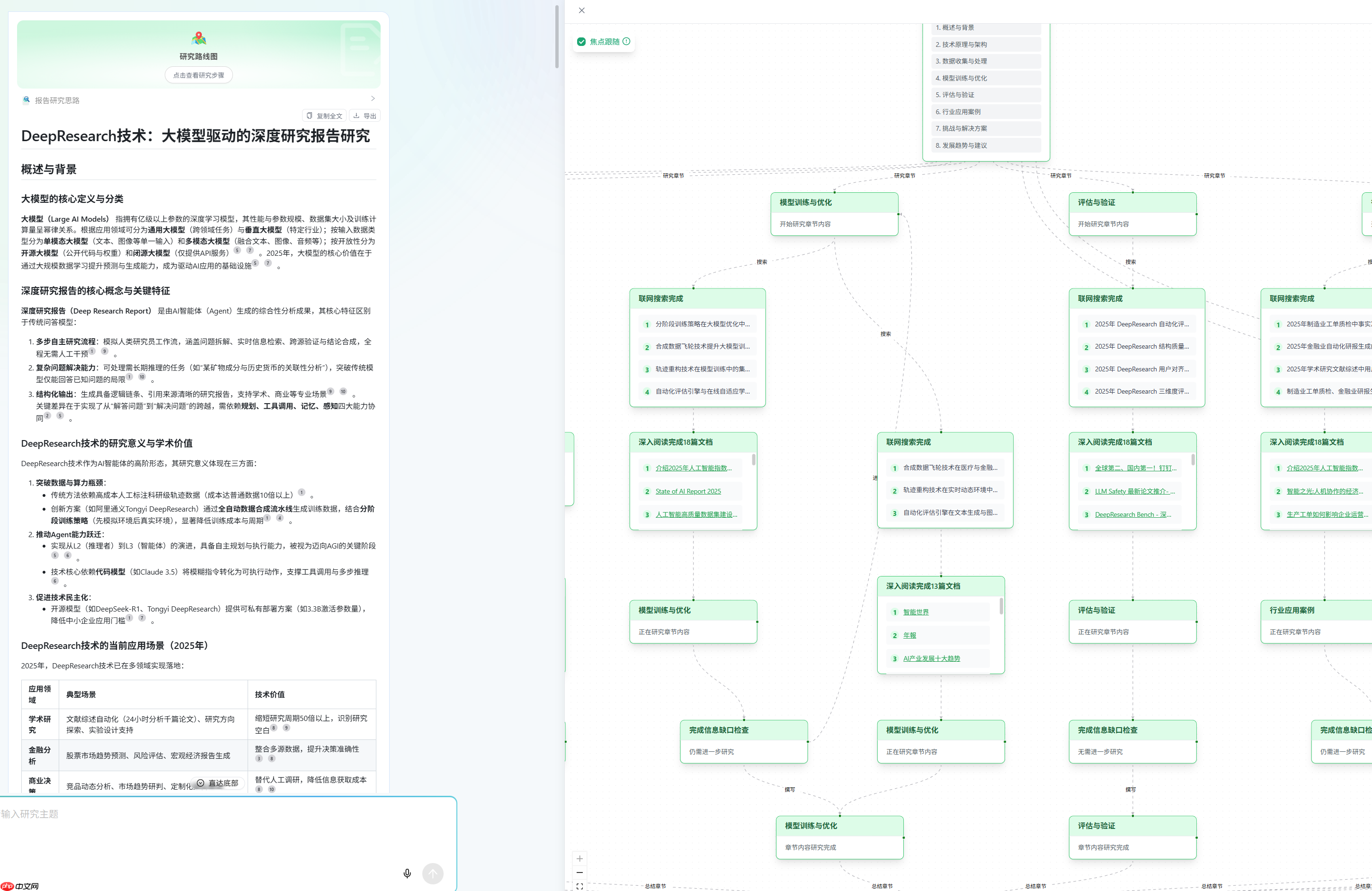Click the 输入研究主题 input field
The image size is (1372, 891).
pos(173,814)
